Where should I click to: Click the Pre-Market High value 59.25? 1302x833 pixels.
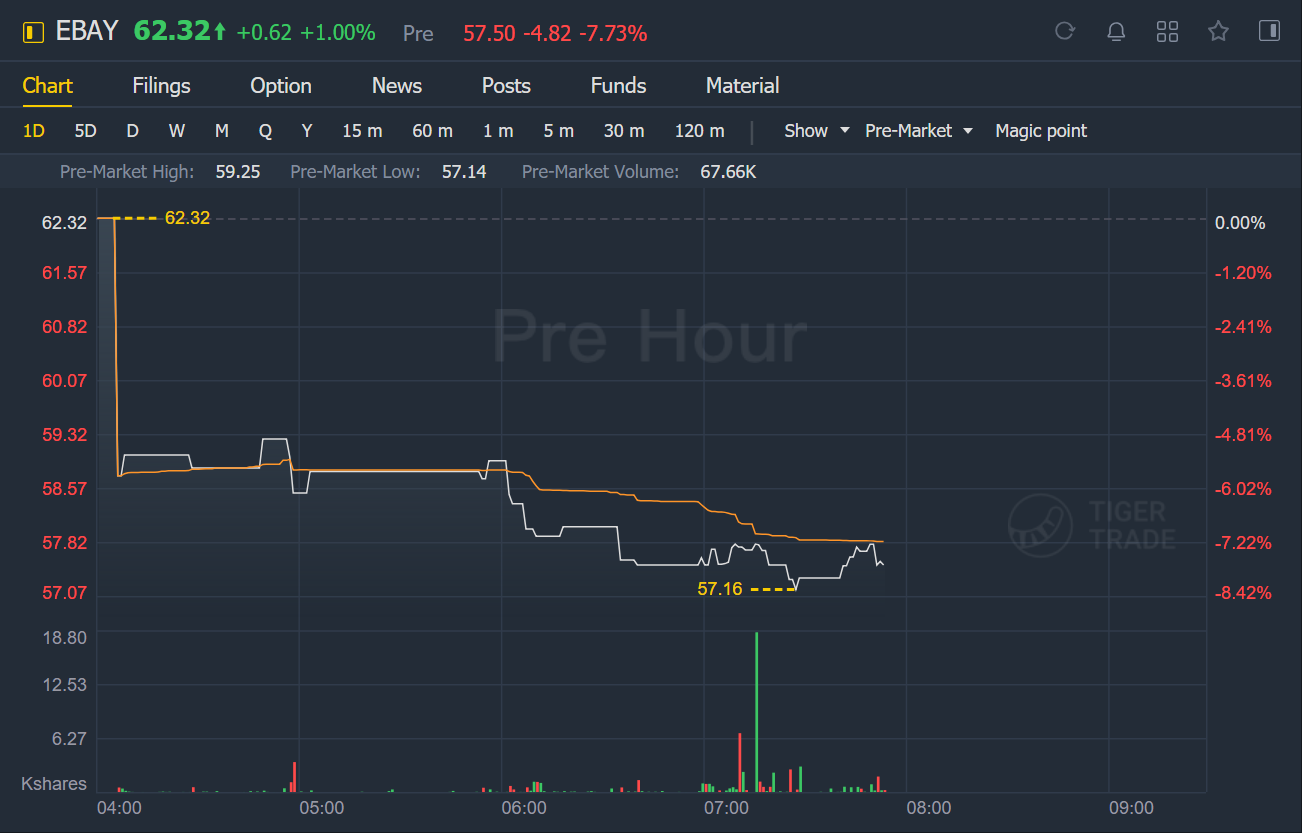238,172
